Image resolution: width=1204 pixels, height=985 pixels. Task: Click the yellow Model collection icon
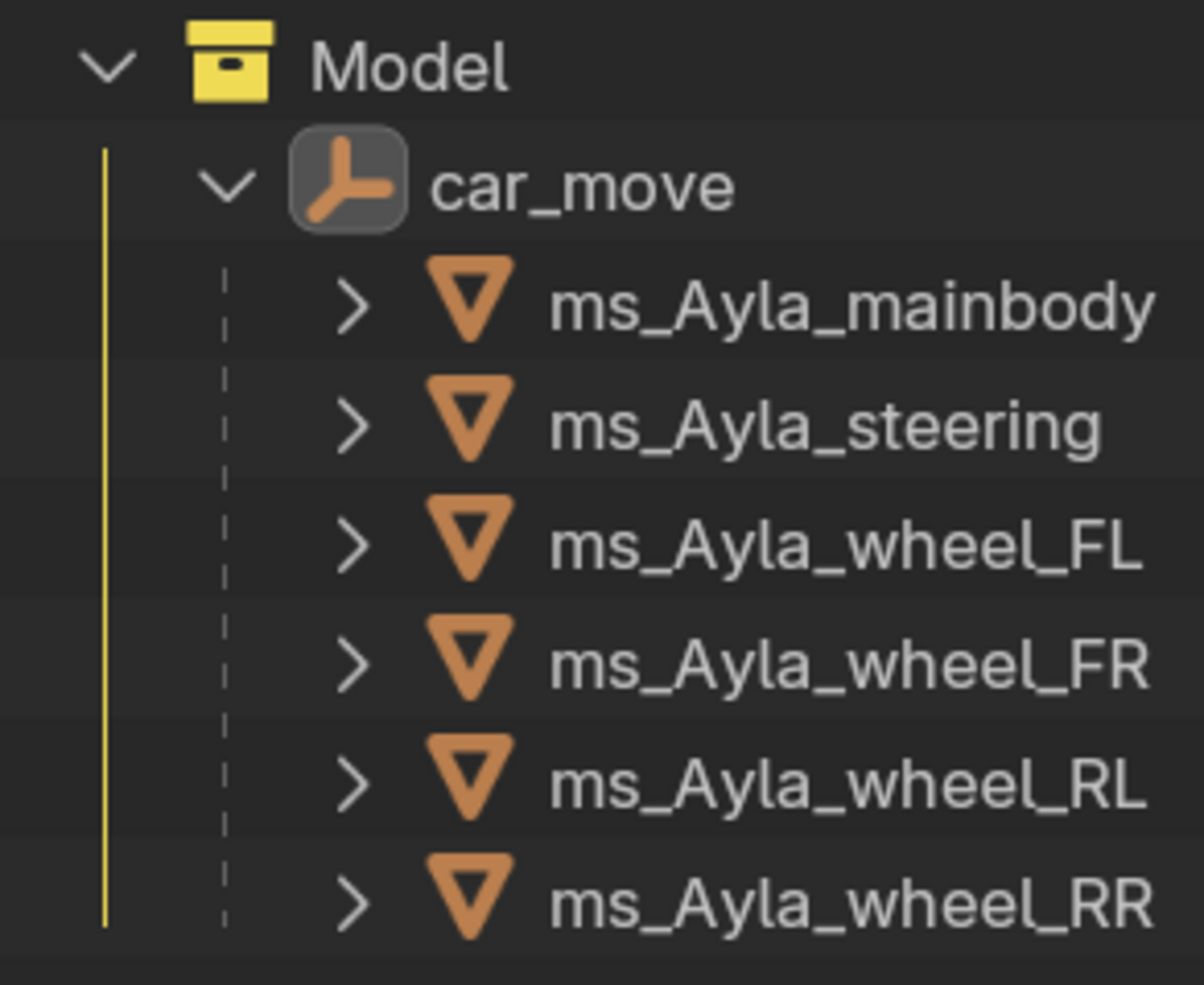click(231, 63)
